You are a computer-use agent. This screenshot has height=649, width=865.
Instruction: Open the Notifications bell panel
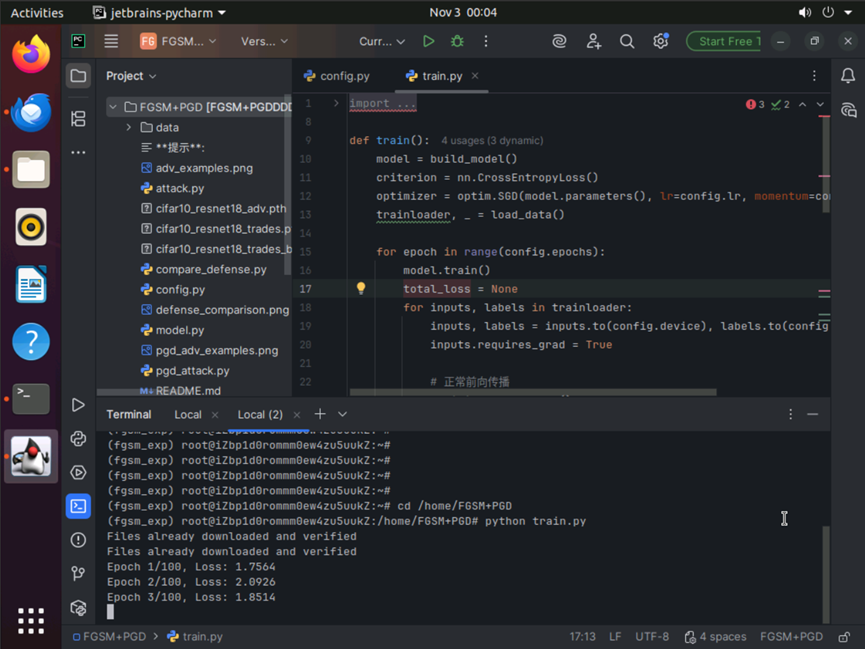click(x=848, y=76)
